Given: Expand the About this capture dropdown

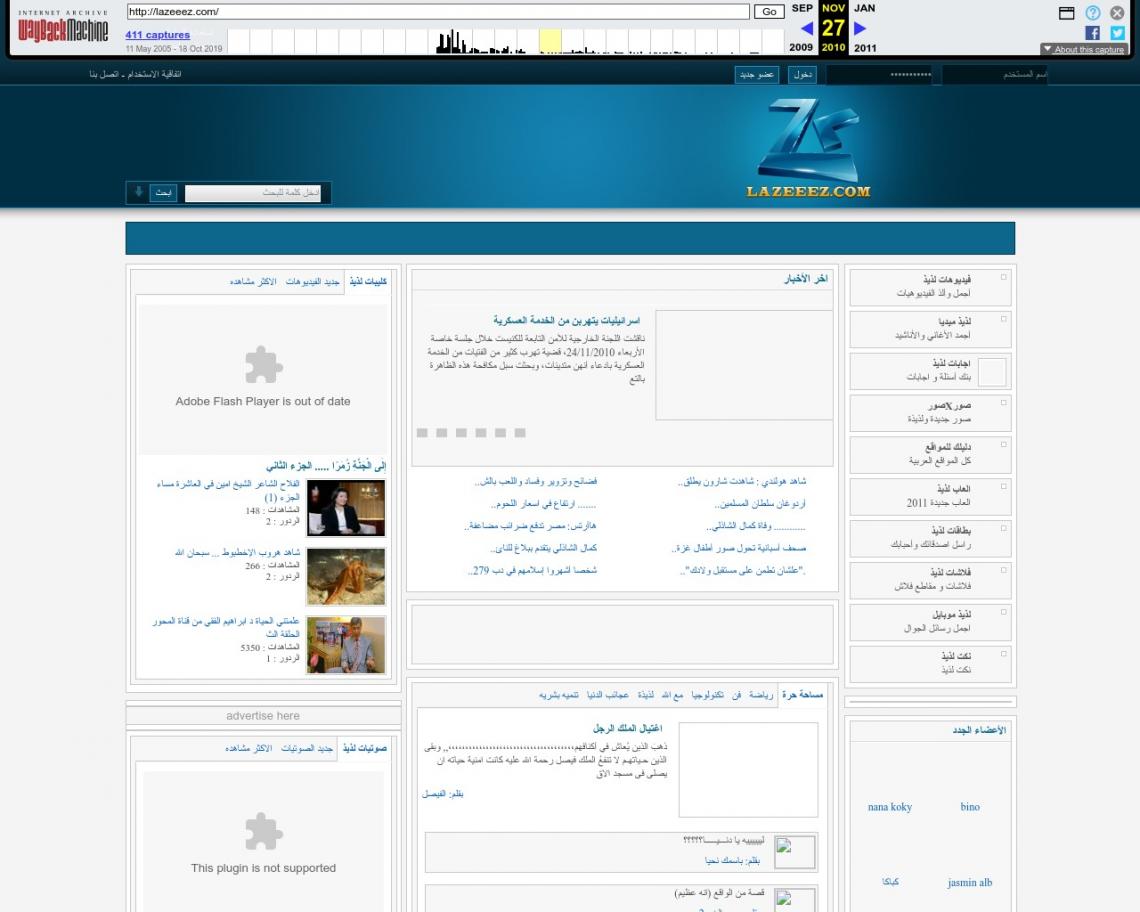Looking at the screenshot, I should pos(1083,49).
